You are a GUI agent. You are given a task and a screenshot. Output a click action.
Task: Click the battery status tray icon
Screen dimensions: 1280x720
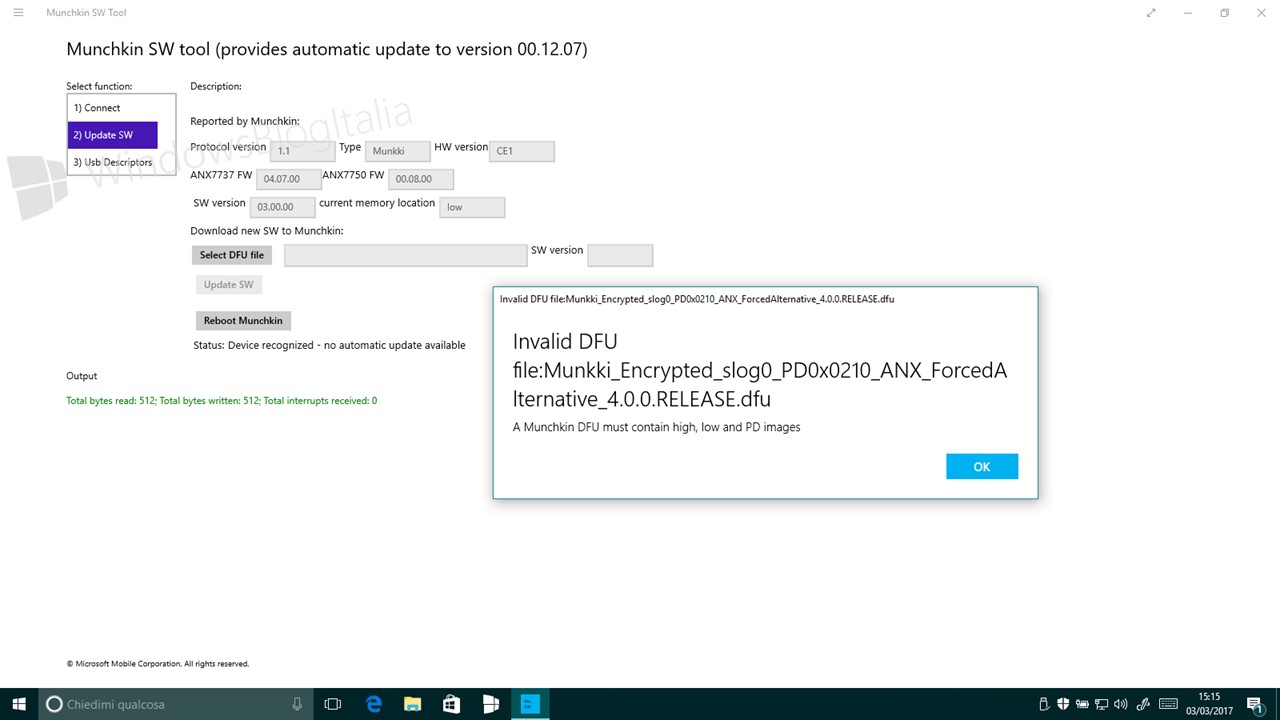click(1082, 704)
